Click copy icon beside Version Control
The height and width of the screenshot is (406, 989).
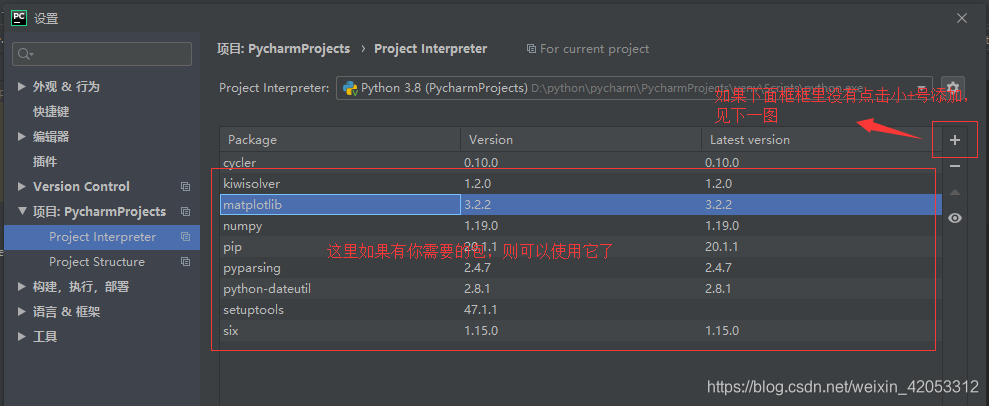(x=185, y=187)
